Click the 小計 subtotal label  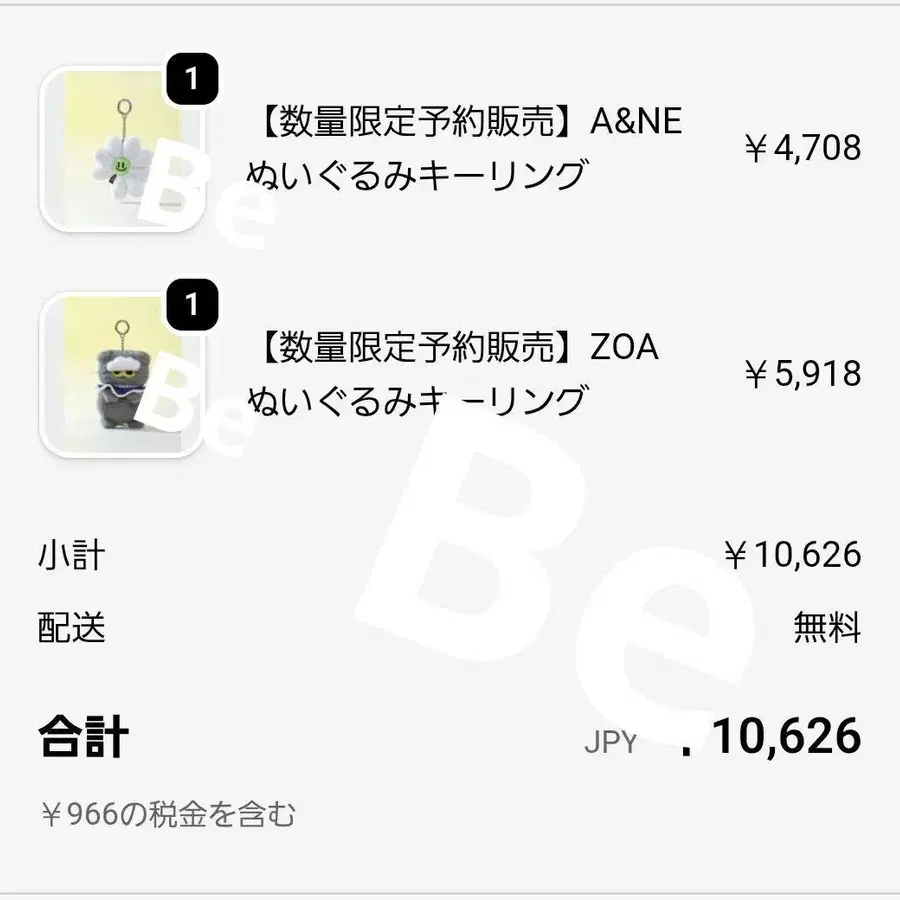tap(71, 555)
